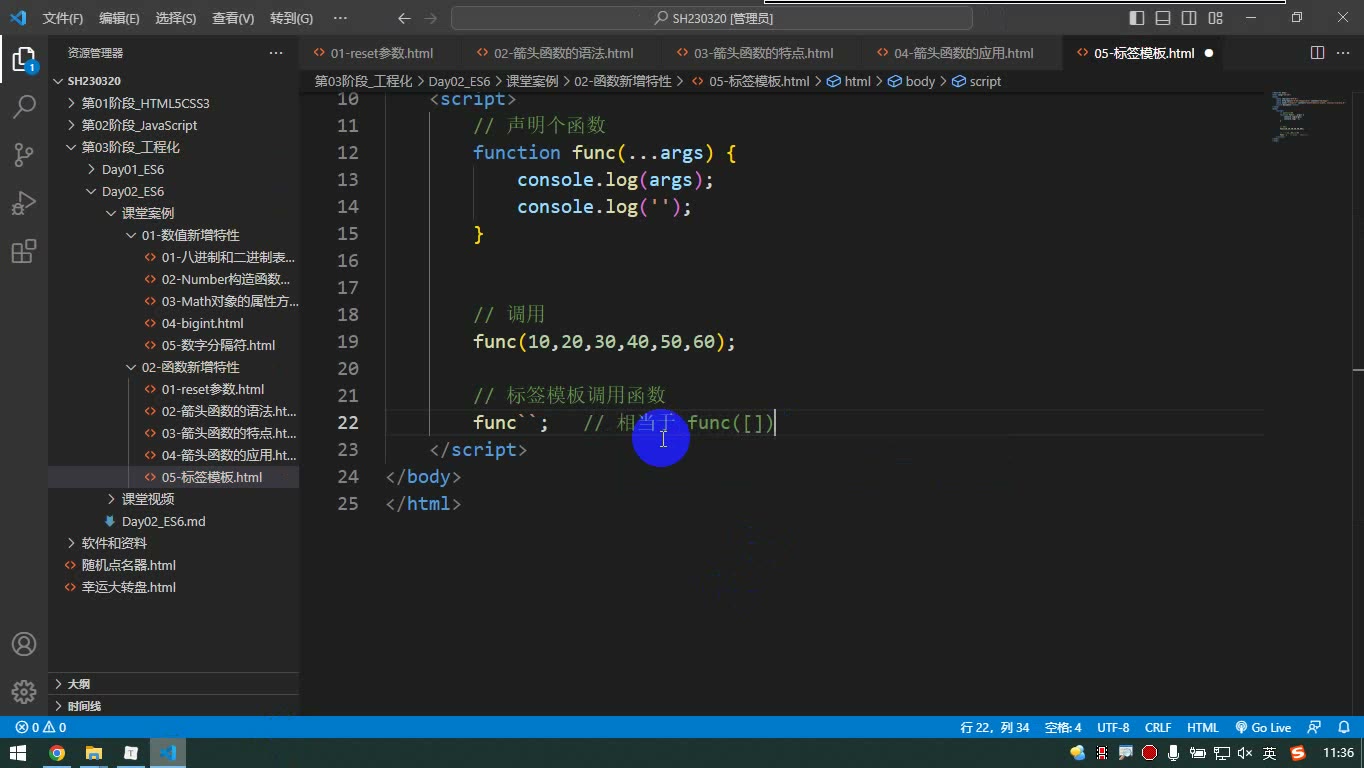Image resolution: width=1364 pixels, height=768 pixels.
Task: Go forward using the title bar arrow
Action: (431, 18)
